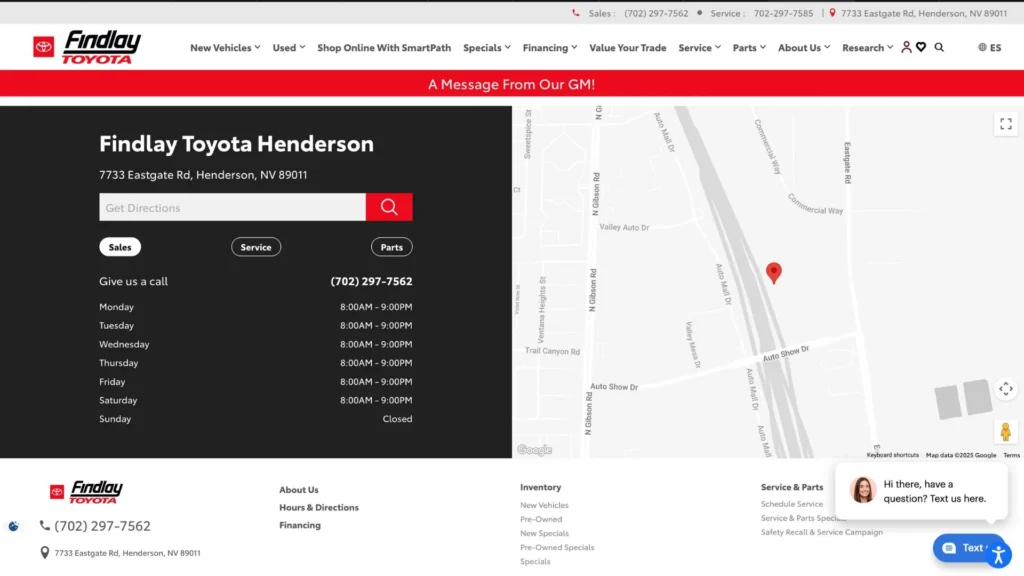Expand the About Us header menu
The height and width of the screenshot is (576, 1024).
click(x=804, y=47)
